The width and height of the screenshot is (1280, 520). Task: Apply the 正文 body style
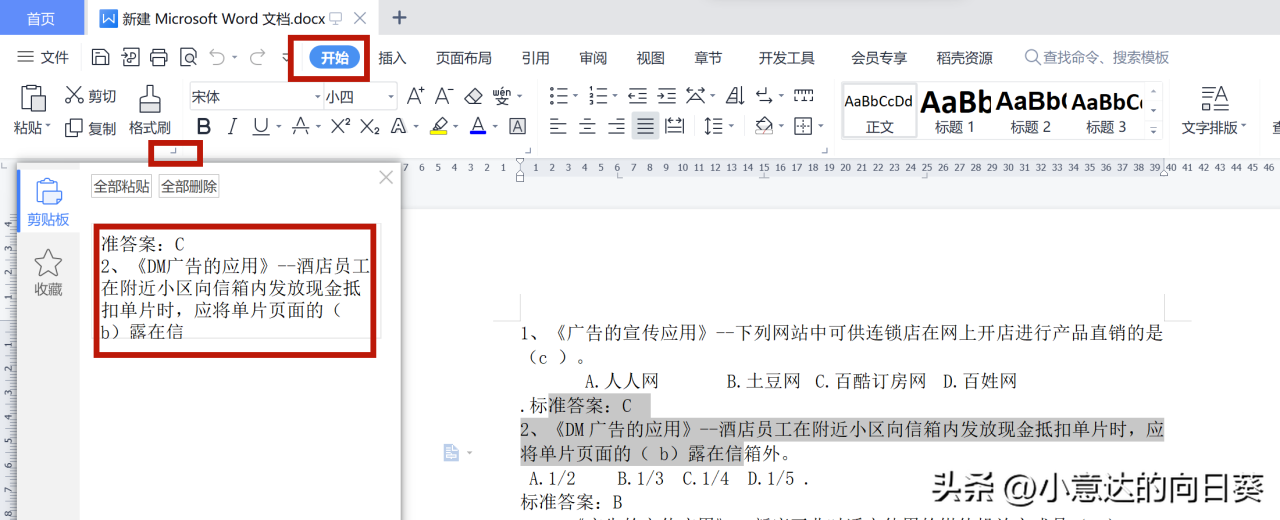click(x=879, y=110)
